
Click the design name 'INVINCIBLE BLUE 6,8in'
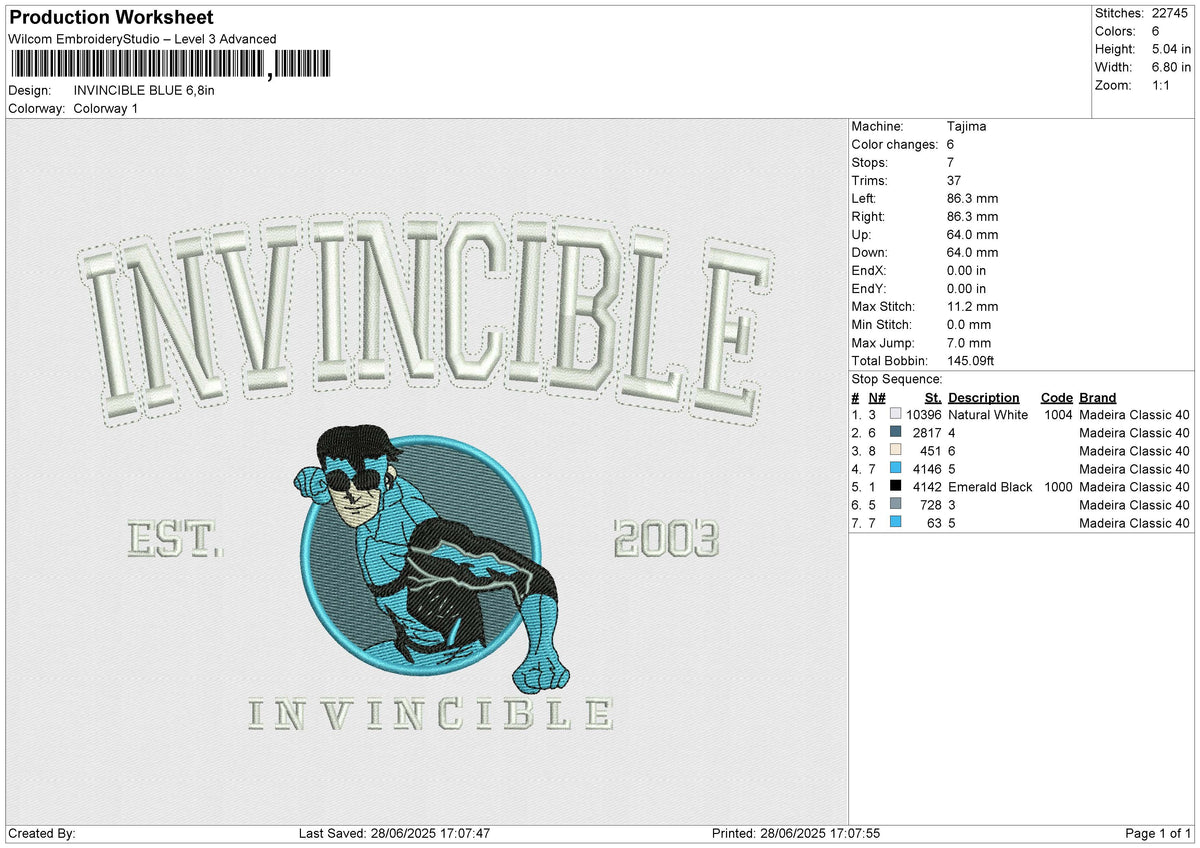click(x=144, y=90)
